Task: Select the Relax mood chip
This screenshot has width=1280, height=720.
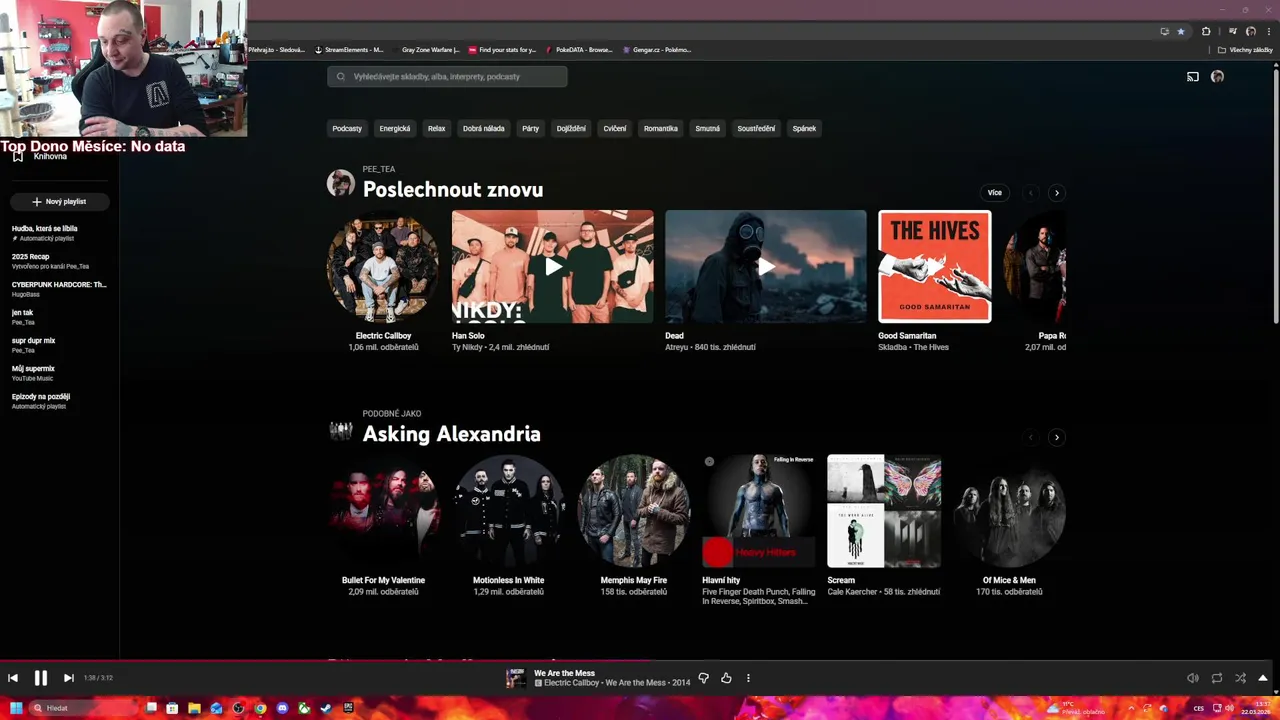Action: pos(436,128)
